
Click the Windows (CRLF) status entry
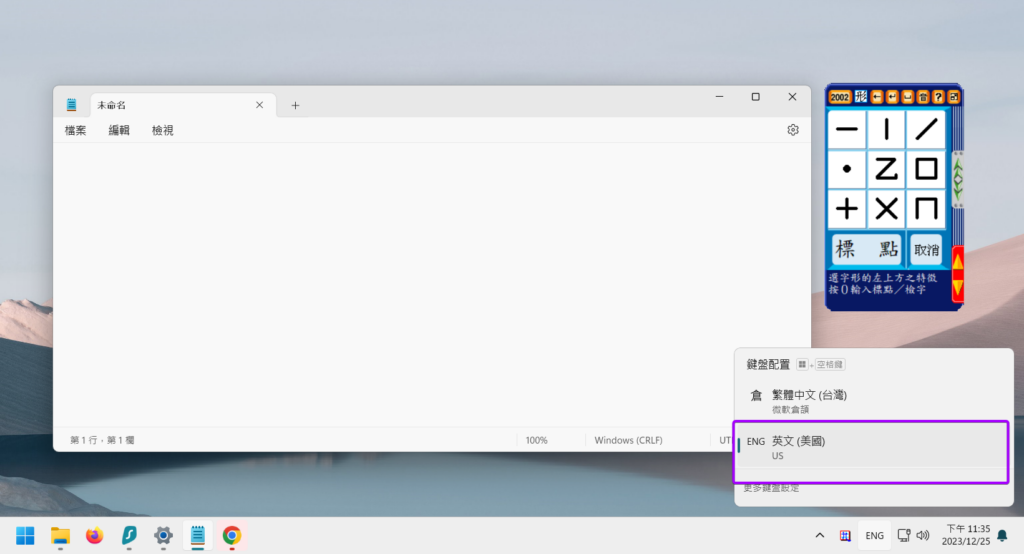pos(628,440)
